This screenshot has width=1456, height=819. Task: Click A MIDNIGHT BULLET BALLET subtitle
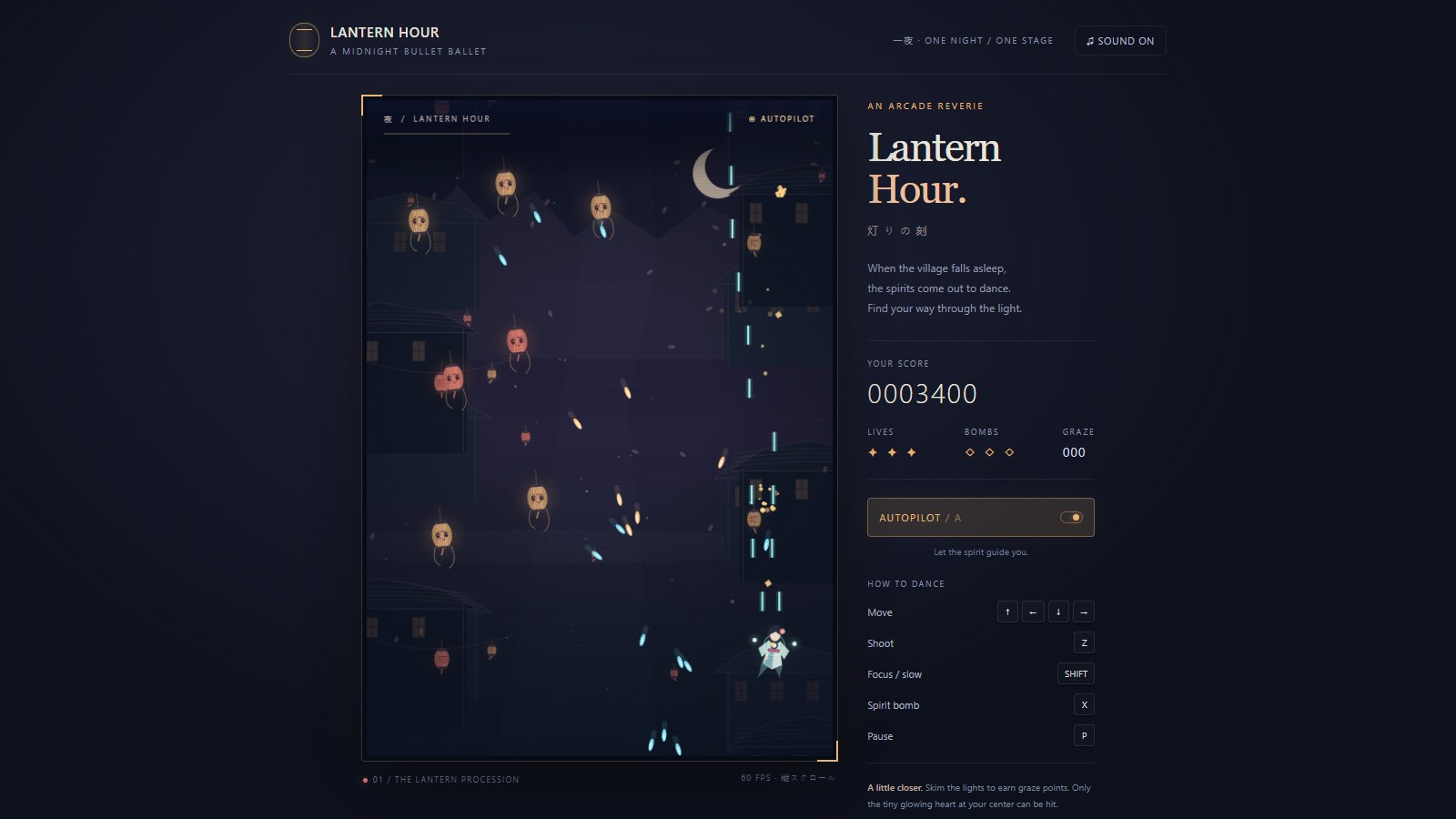[409, 52]
